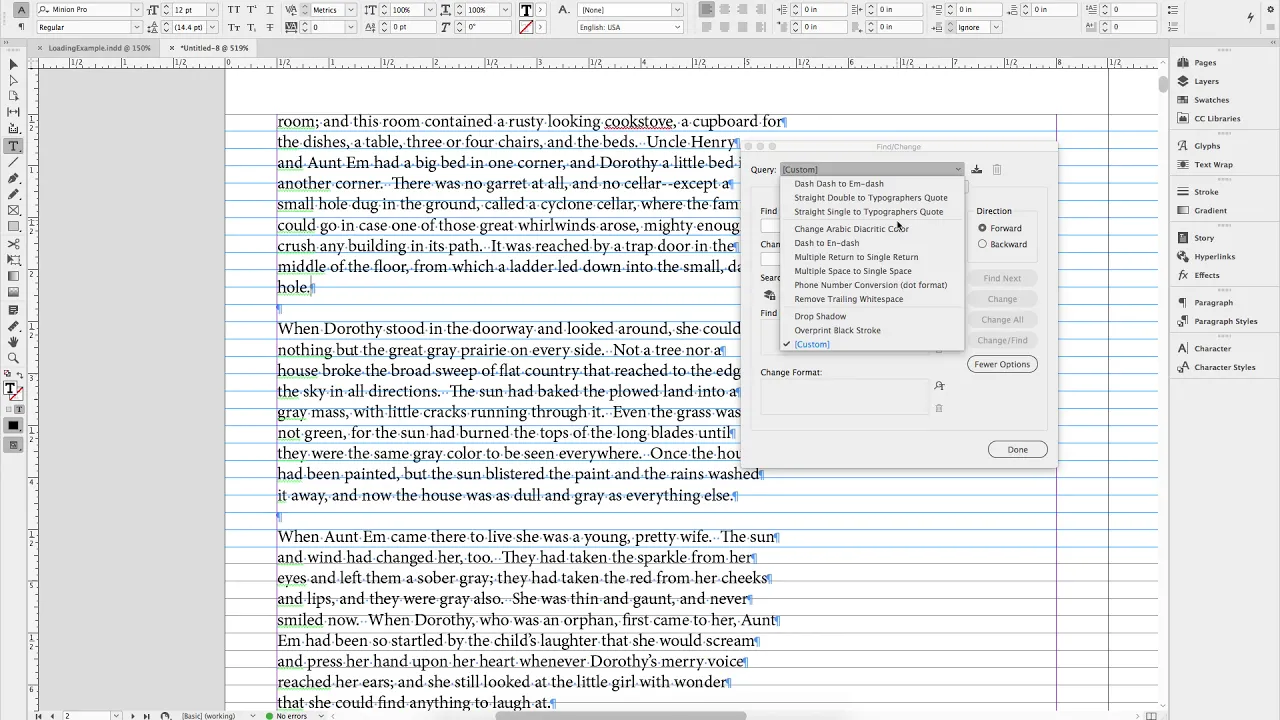The width and height of the screenshot is (1280, 720).
Task: Choose Phone Number Conversion (dot format)
Action: [x=871, y=285]
